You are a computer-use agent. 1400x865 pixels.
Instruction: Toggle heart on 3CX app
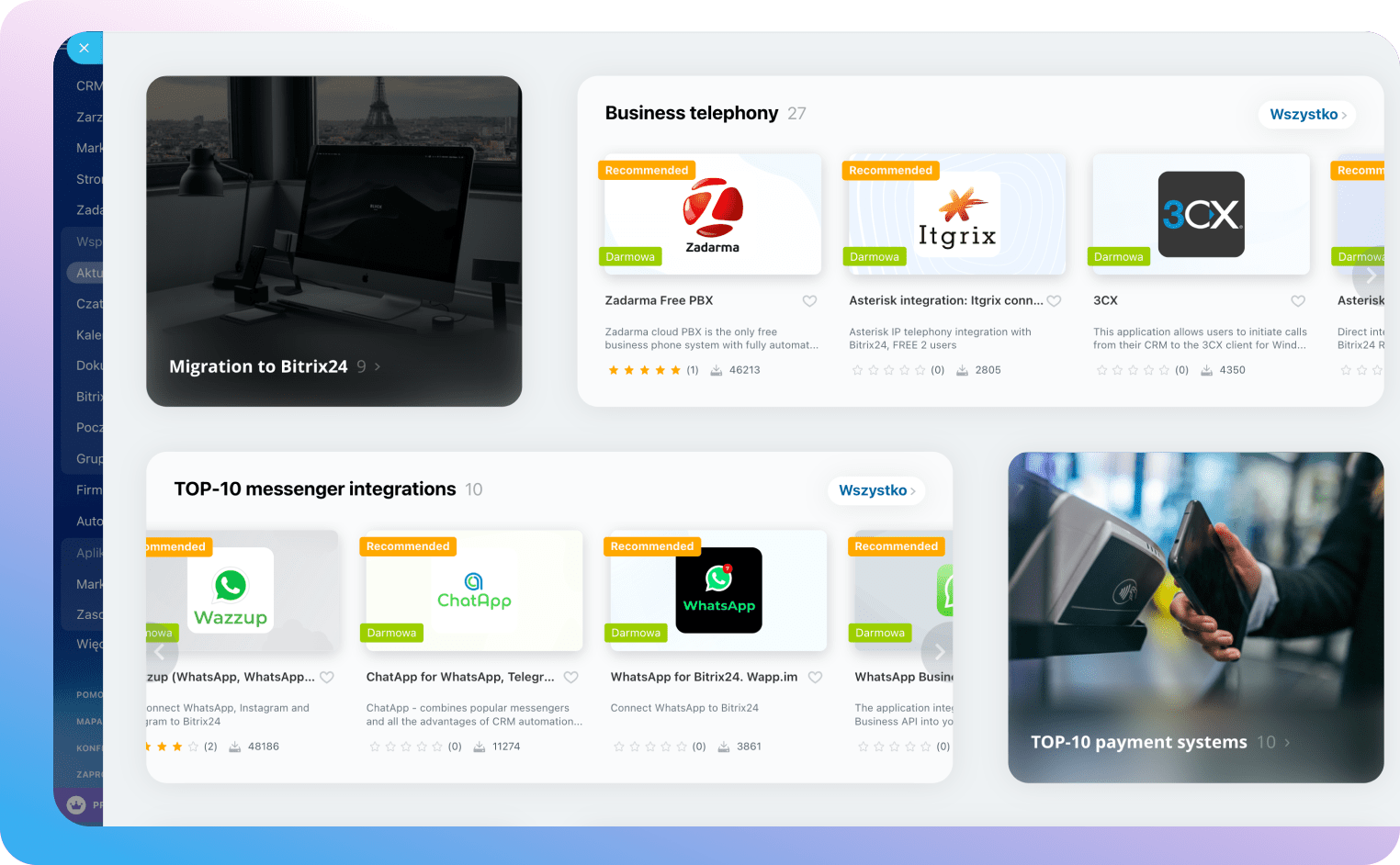point(1298,301)
